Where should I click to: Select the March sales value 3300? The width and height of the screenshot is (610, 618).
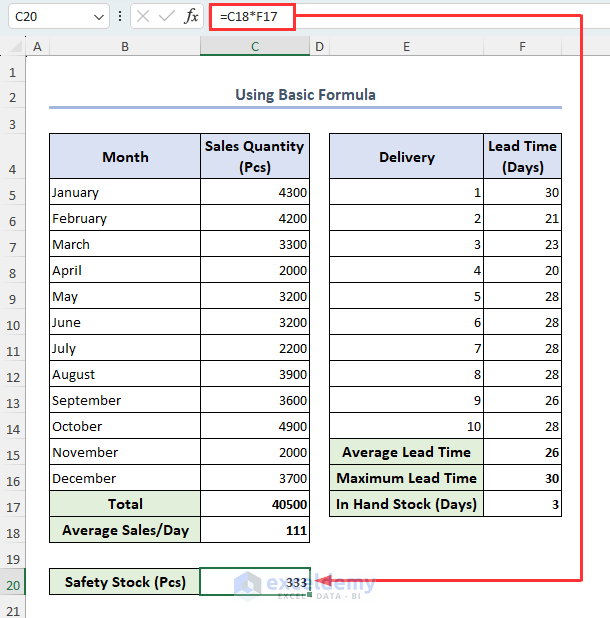coord(255,244)
